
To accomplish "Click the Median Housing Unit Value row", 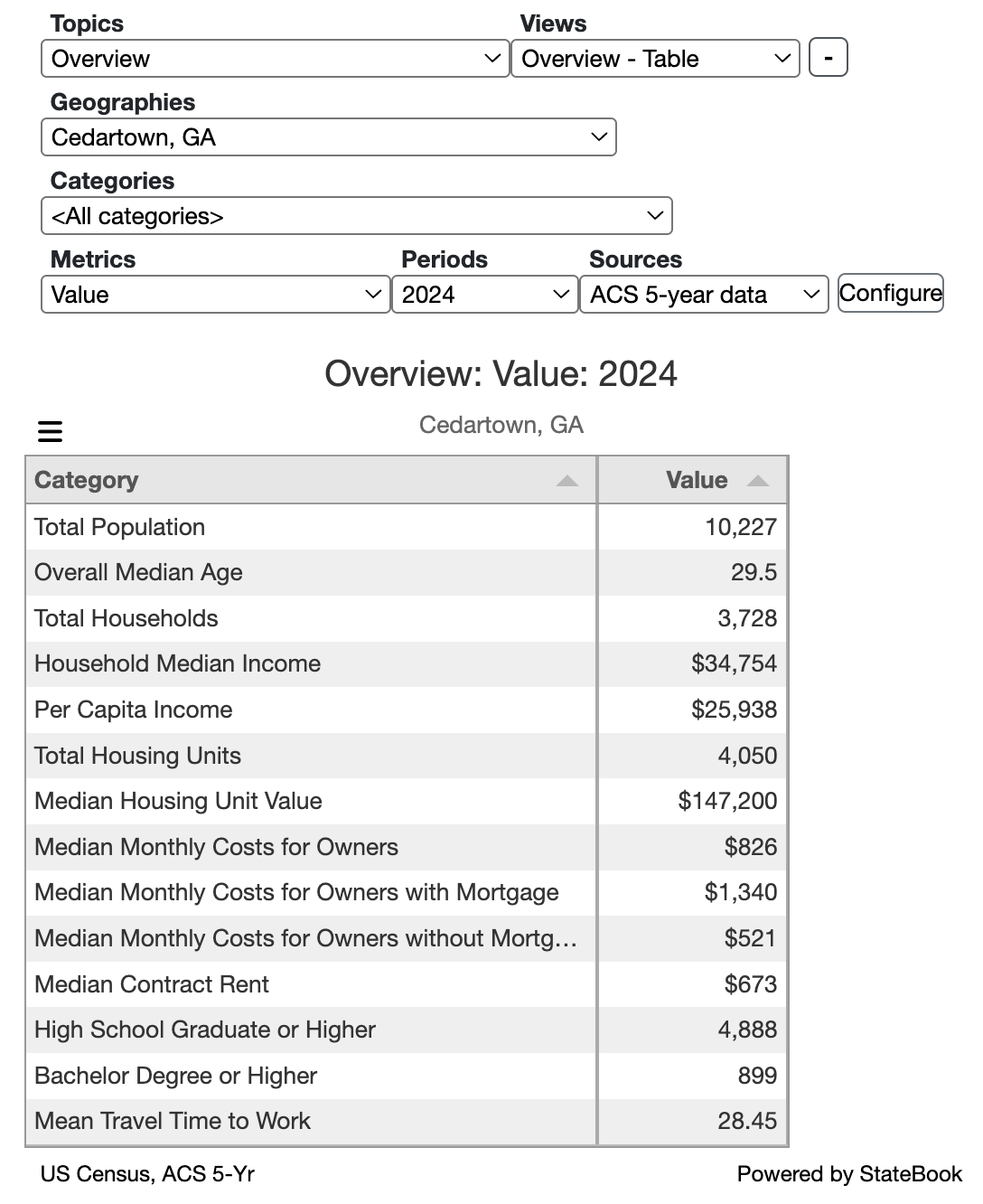I will [x=407, y=801].
